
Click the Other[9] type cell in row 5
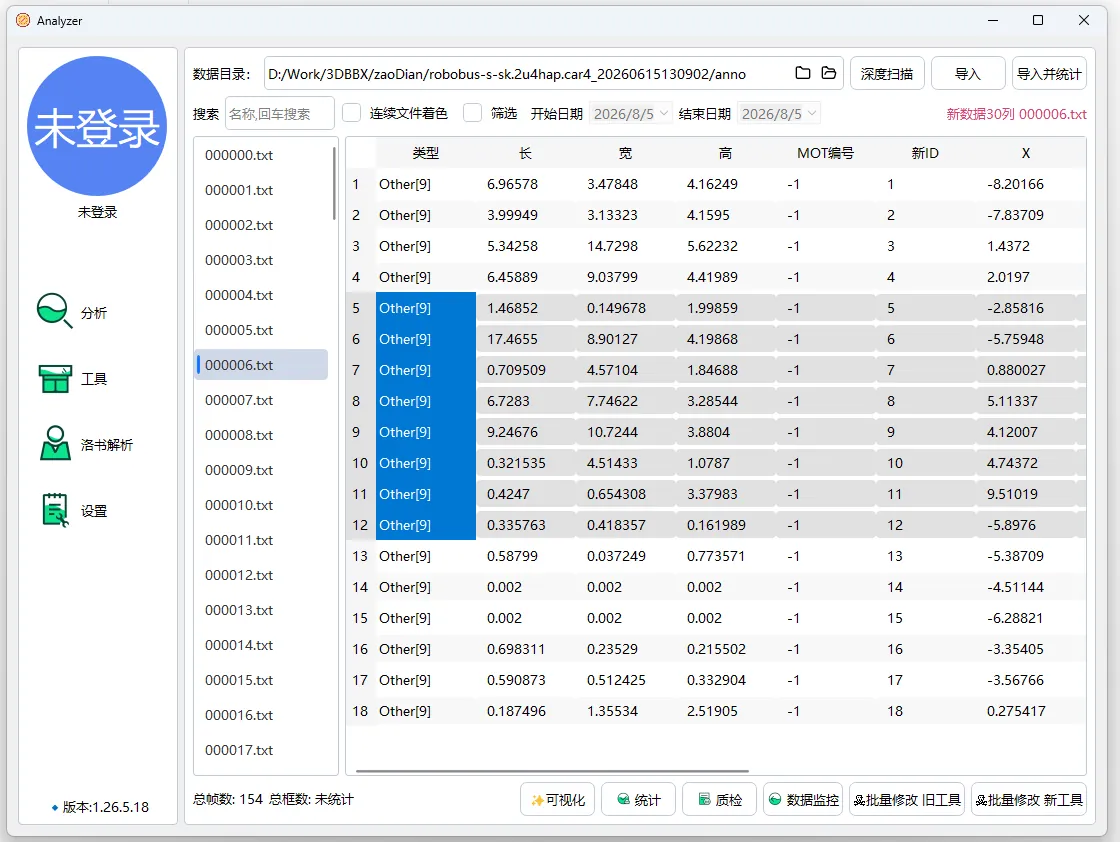pyautogui.click(x=426, y=309)
